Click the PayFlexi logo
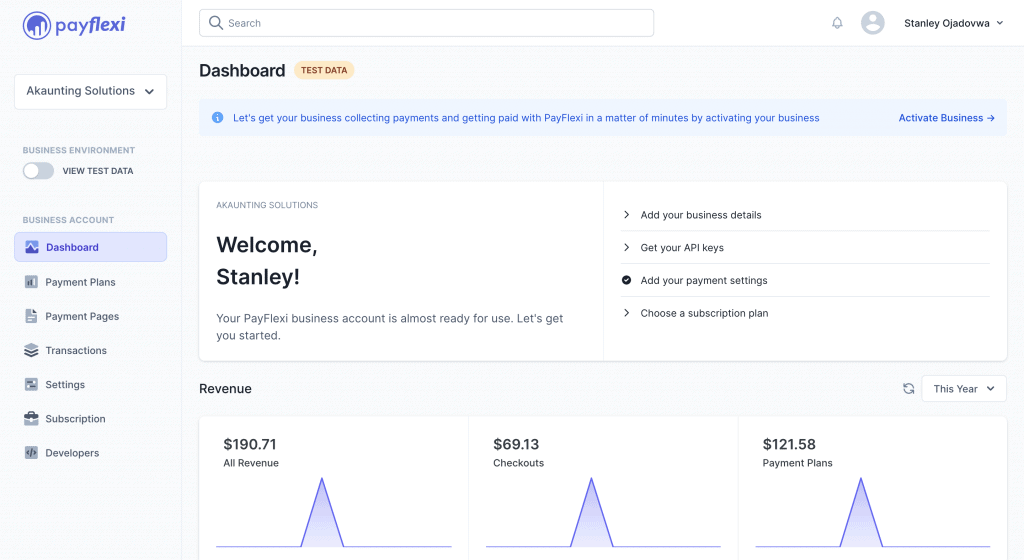1024x560 pixels. click(74, 25)
